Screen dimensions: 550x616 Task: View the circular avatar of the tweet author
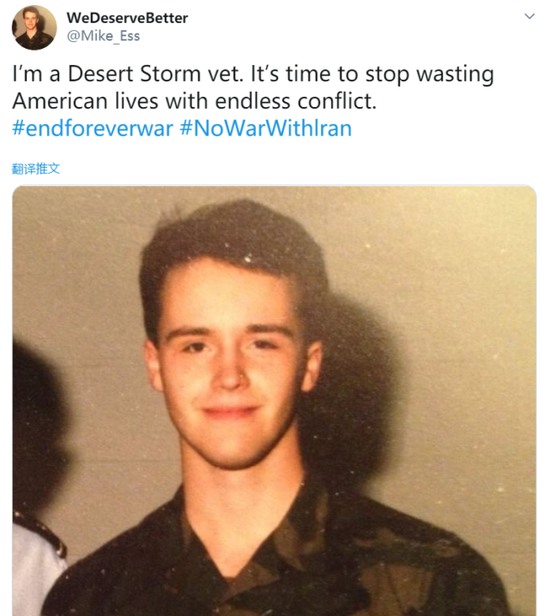tap(34, 28)
